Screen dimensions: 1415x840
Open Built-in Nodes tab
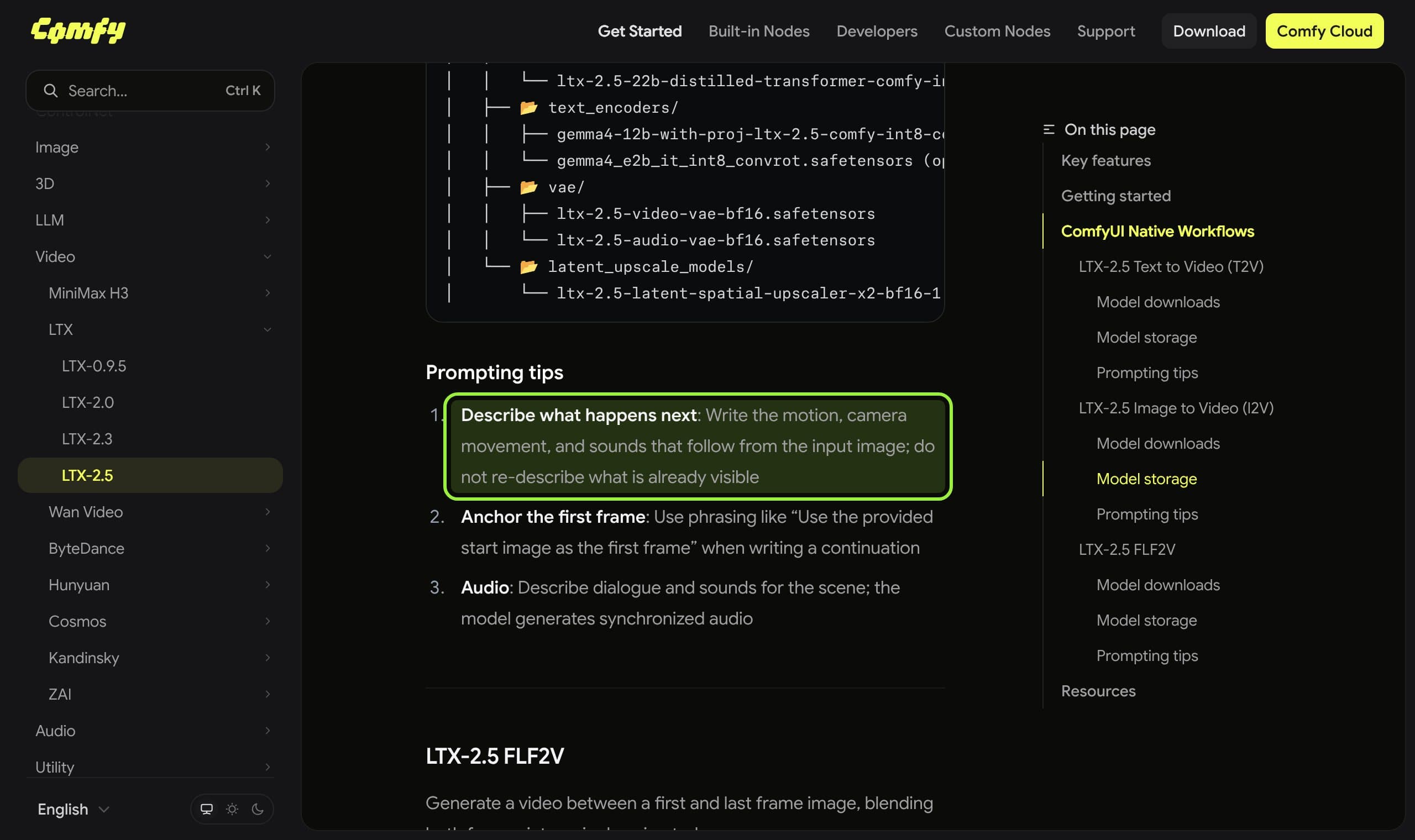coord(759,31)
